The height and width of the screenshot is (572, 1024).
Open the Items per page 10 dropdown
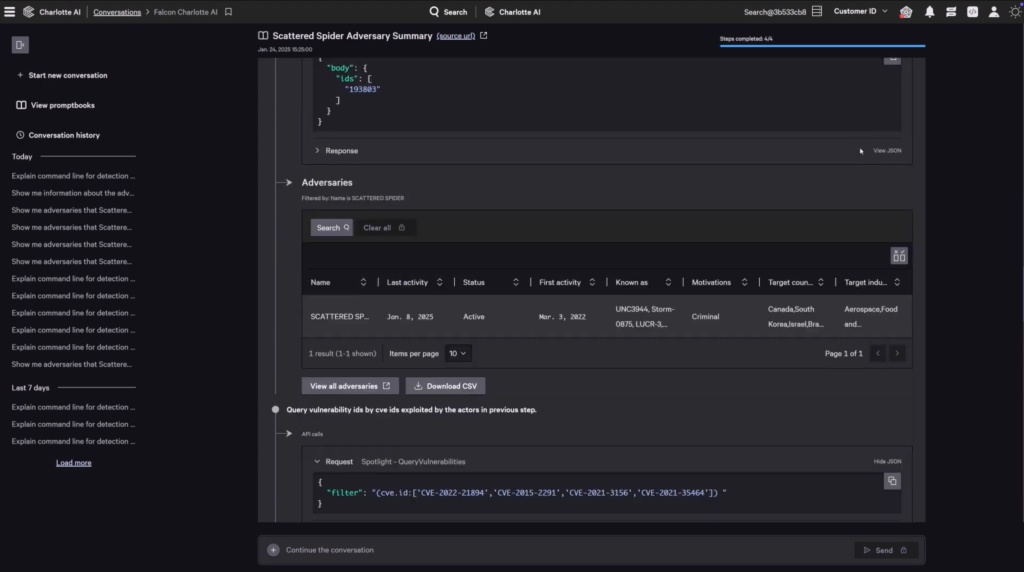tap(458, 354)
